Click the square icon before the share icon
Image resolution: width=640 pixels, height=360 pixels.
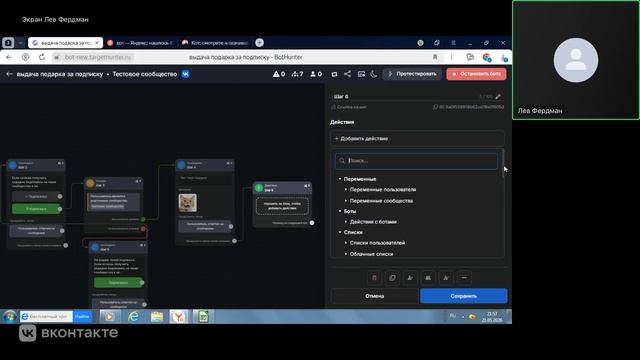[x=334, y=74]
